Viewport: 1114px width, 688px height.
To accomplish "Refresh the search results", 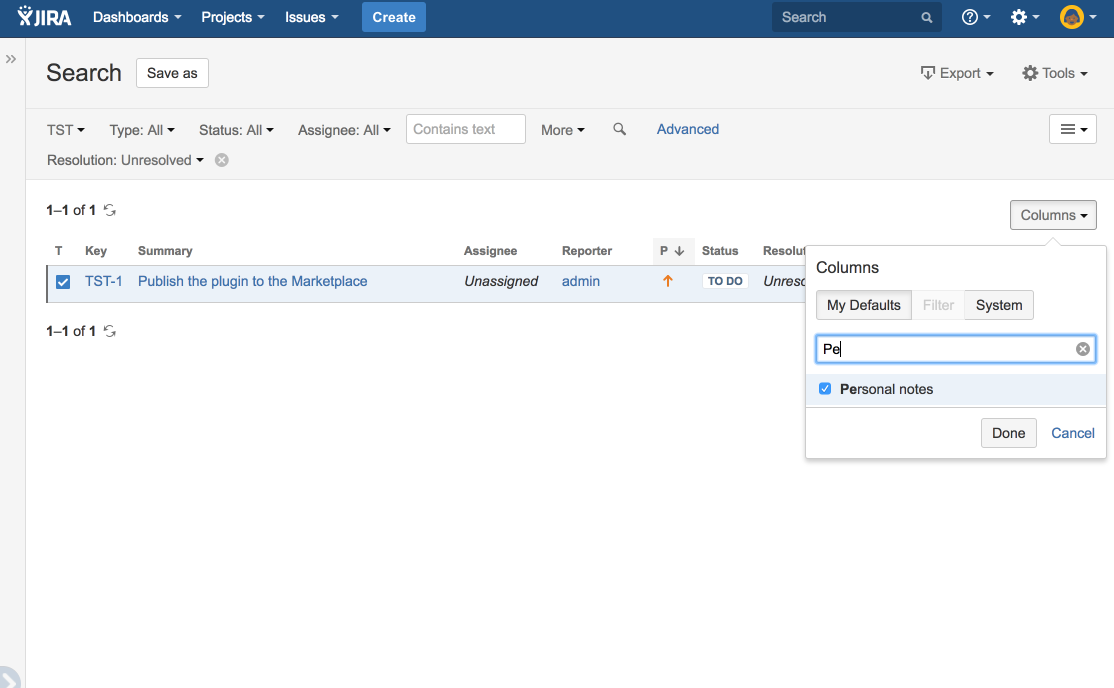I will pyautogui.click(x=109, y=210).
